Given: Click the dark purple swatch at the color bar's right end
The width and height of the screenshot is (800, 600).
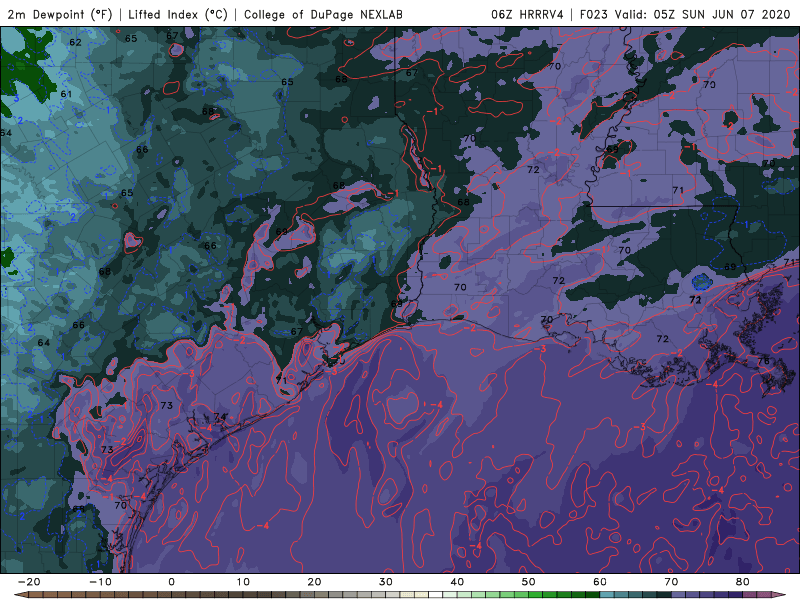Looking at the screenshot, I should point(735,594).
